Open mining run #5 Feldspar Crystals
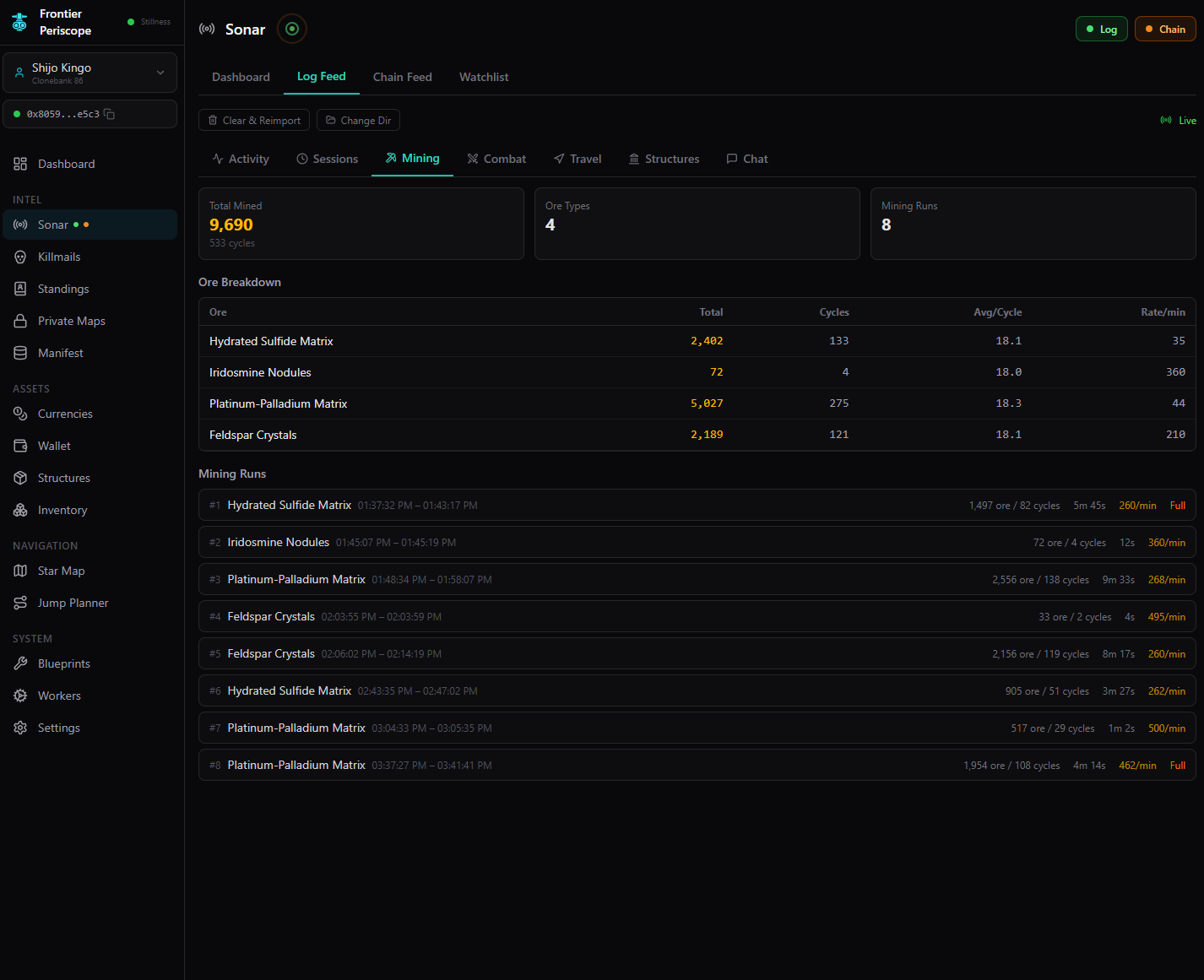The width and height of the screenshot is (1204, 980). [x=697, y=653]
